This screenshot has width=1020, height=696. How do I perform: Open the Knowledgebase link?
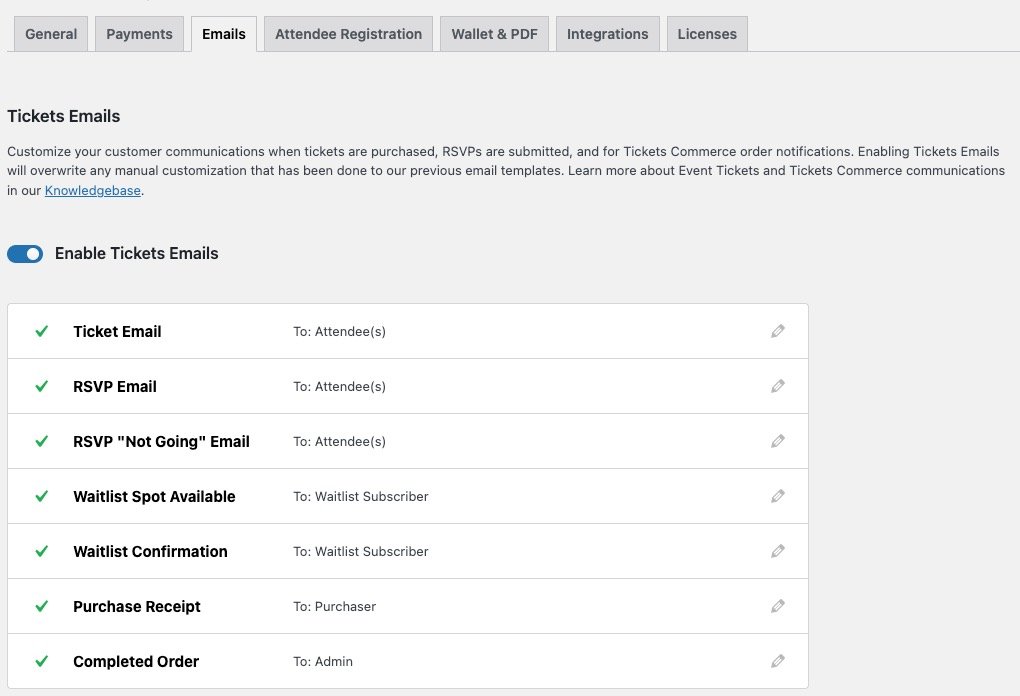(92, 190)
